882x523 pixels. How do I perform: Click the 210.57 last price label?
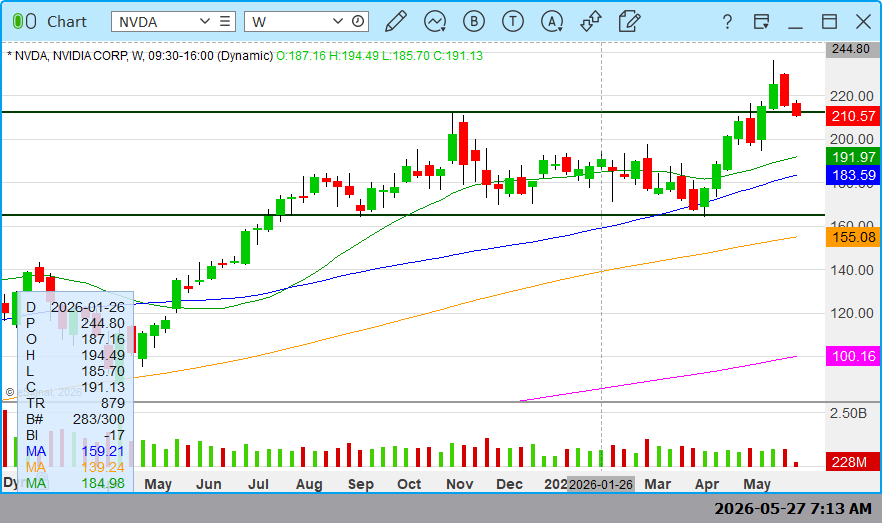853,116
